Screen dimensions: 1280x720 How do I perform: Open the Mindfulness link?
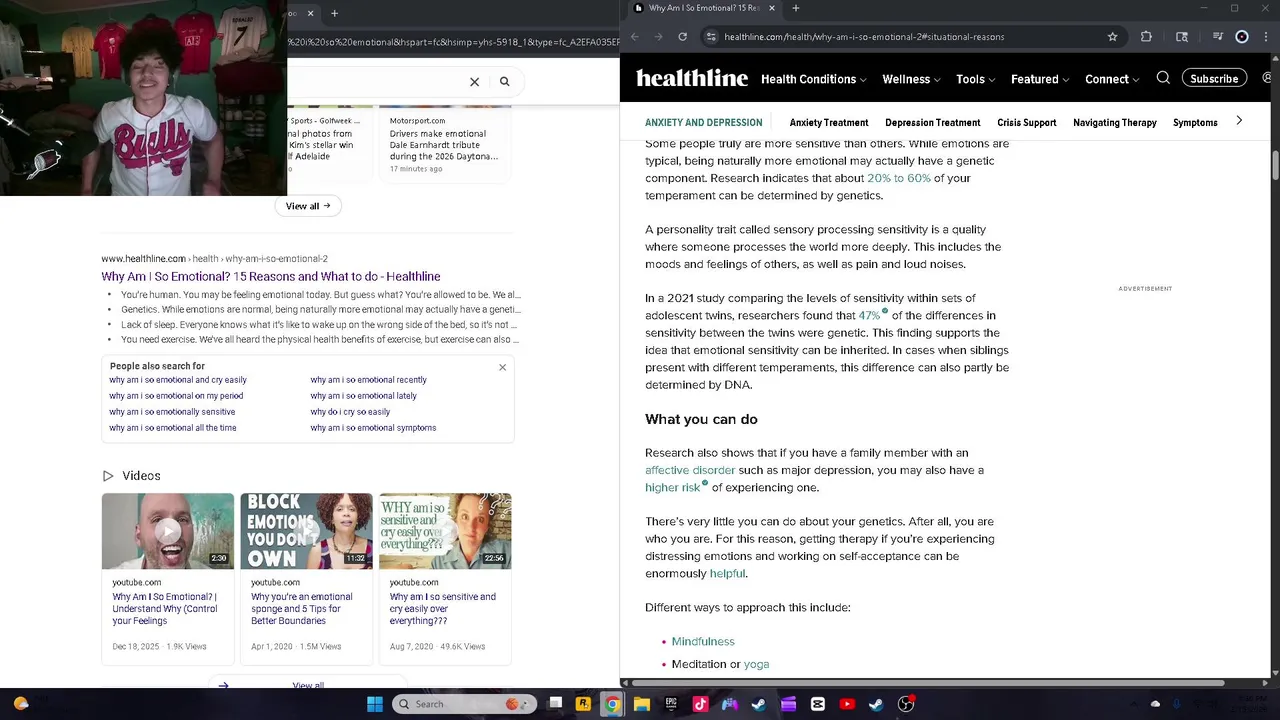tap(703, 641)
